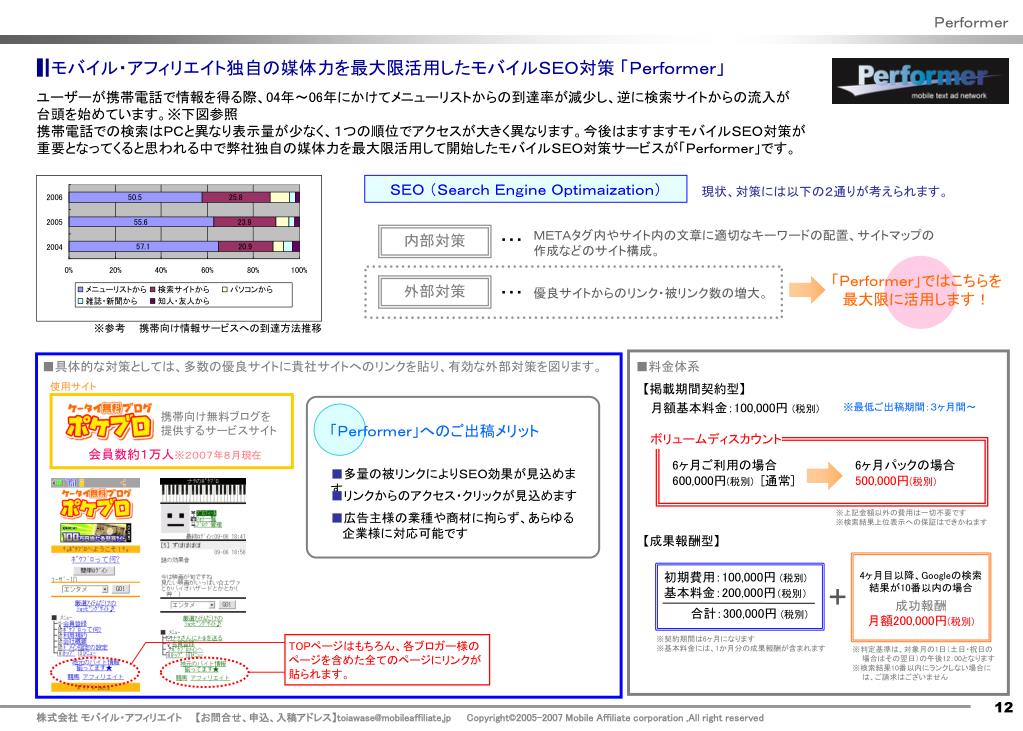Image resolution: width=1023 pixels, height=731 pixels.
Task: Click the right mobile screenshot with piano keyboard
Action: point(204,581)
